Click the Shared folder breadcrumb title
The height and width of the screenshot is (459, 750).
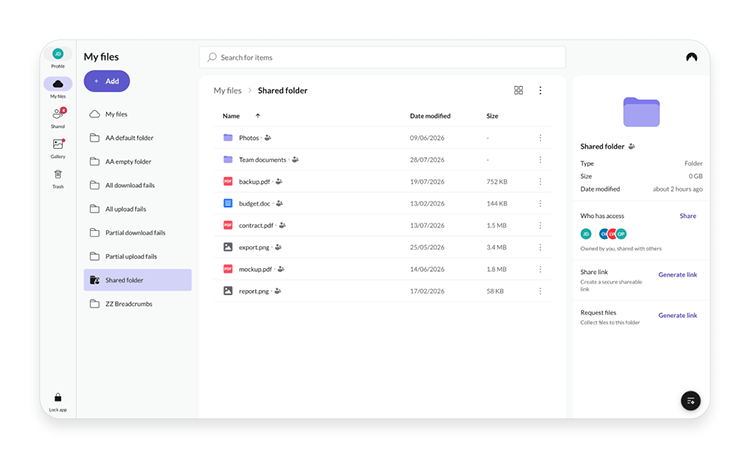click(x=283, y=90)
